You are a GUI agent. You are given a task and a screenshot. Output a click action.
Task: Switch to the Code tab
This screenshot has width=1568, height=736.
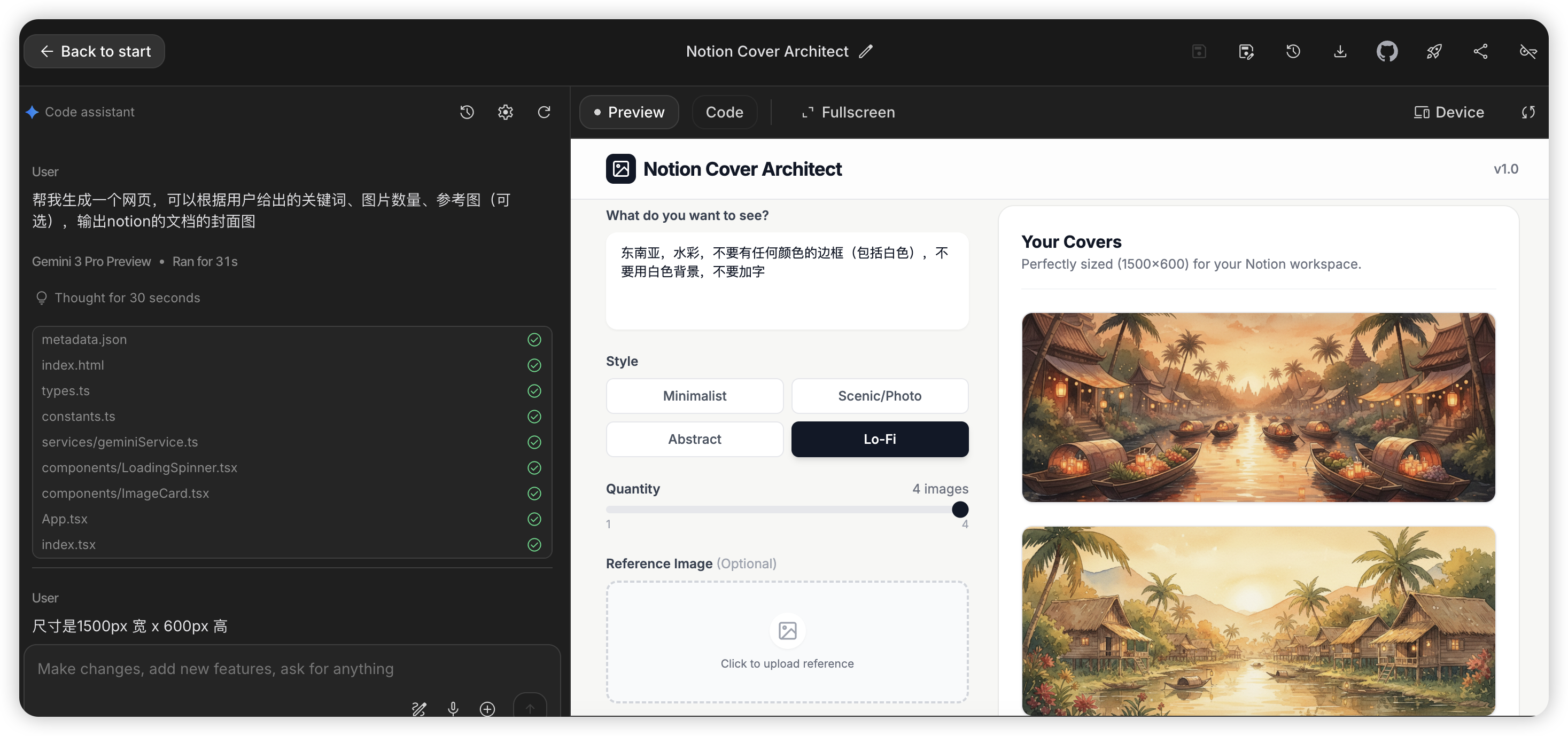tap(724, 112)
